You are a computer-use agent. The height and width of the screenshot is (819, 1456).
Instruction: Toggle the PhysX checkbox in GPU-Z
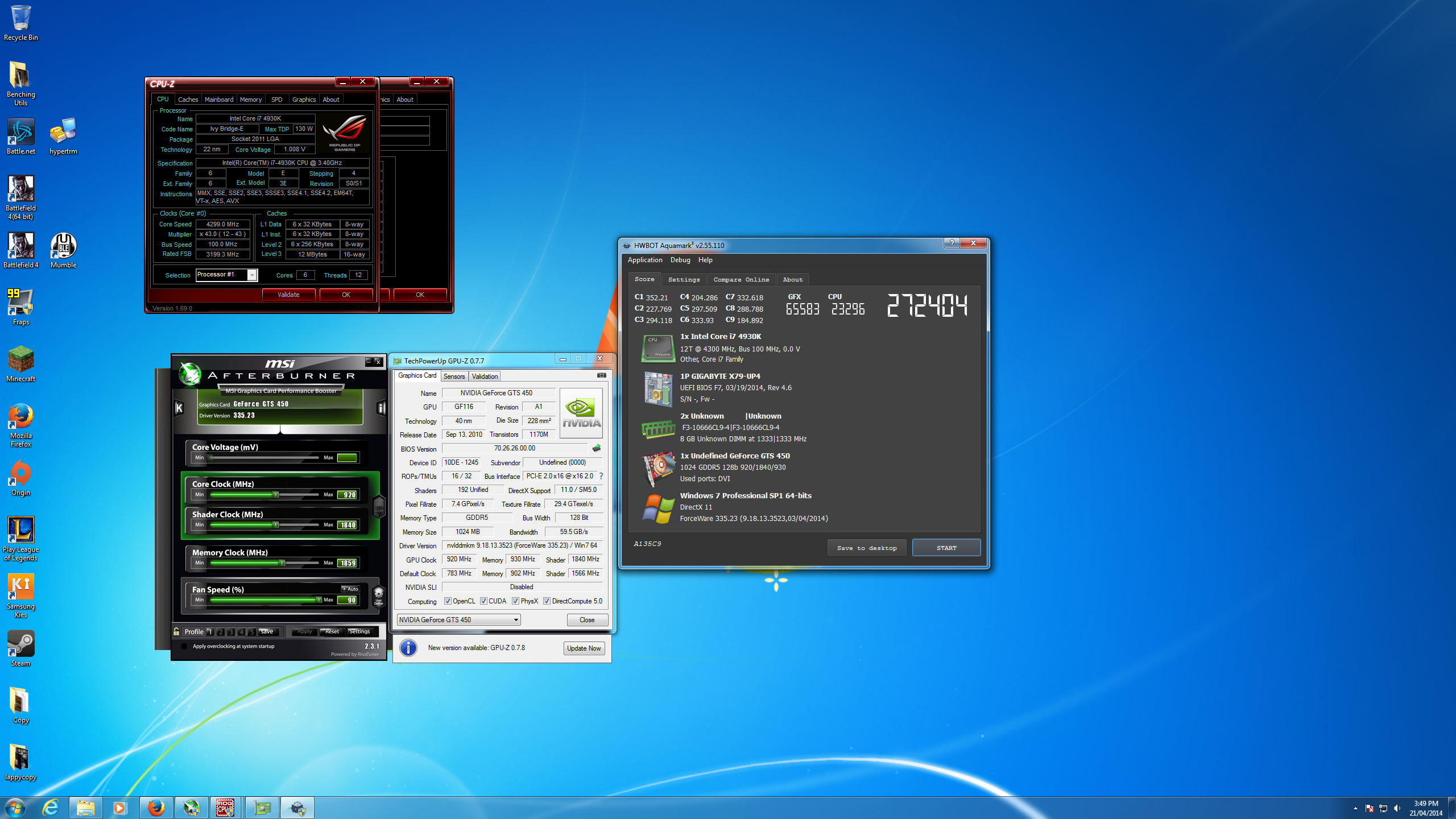tap(515, 601)
